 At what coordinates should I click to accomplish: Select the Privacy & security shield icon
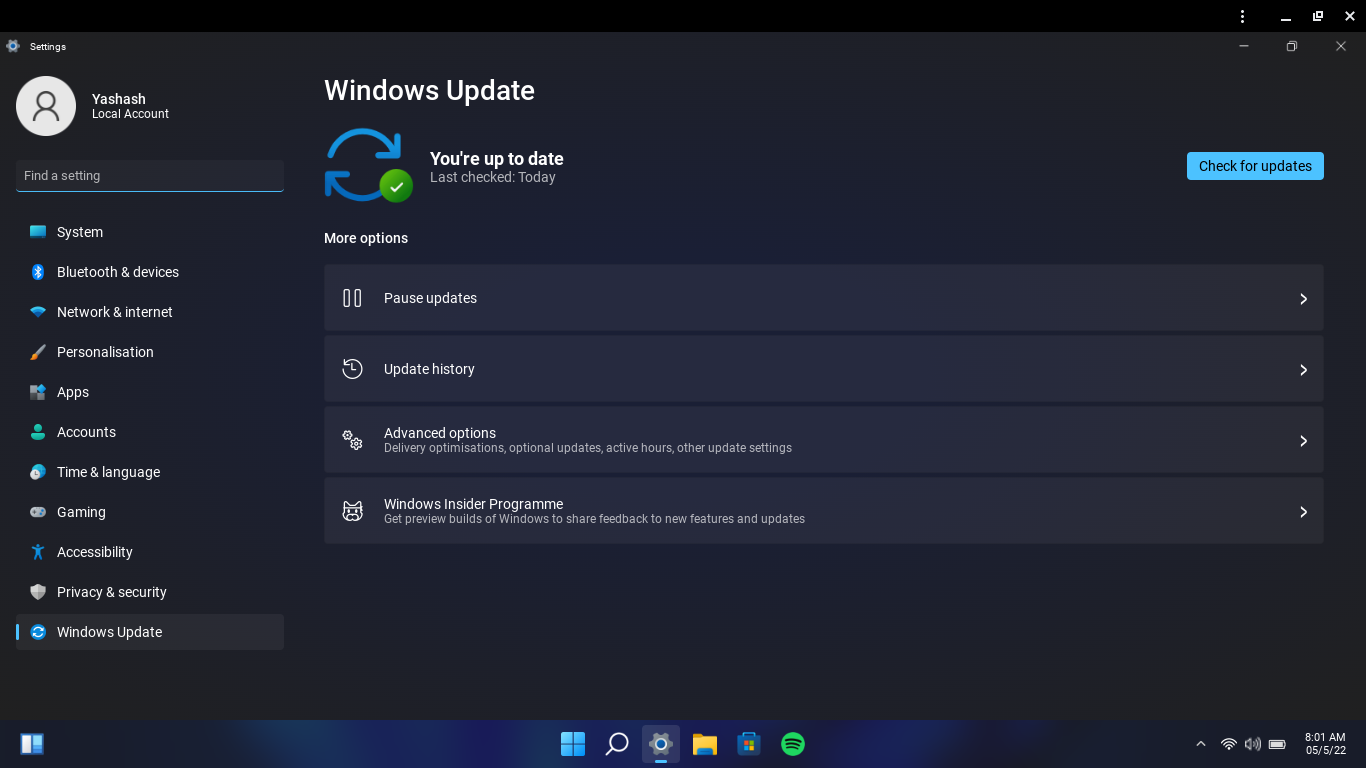(37, 592)
